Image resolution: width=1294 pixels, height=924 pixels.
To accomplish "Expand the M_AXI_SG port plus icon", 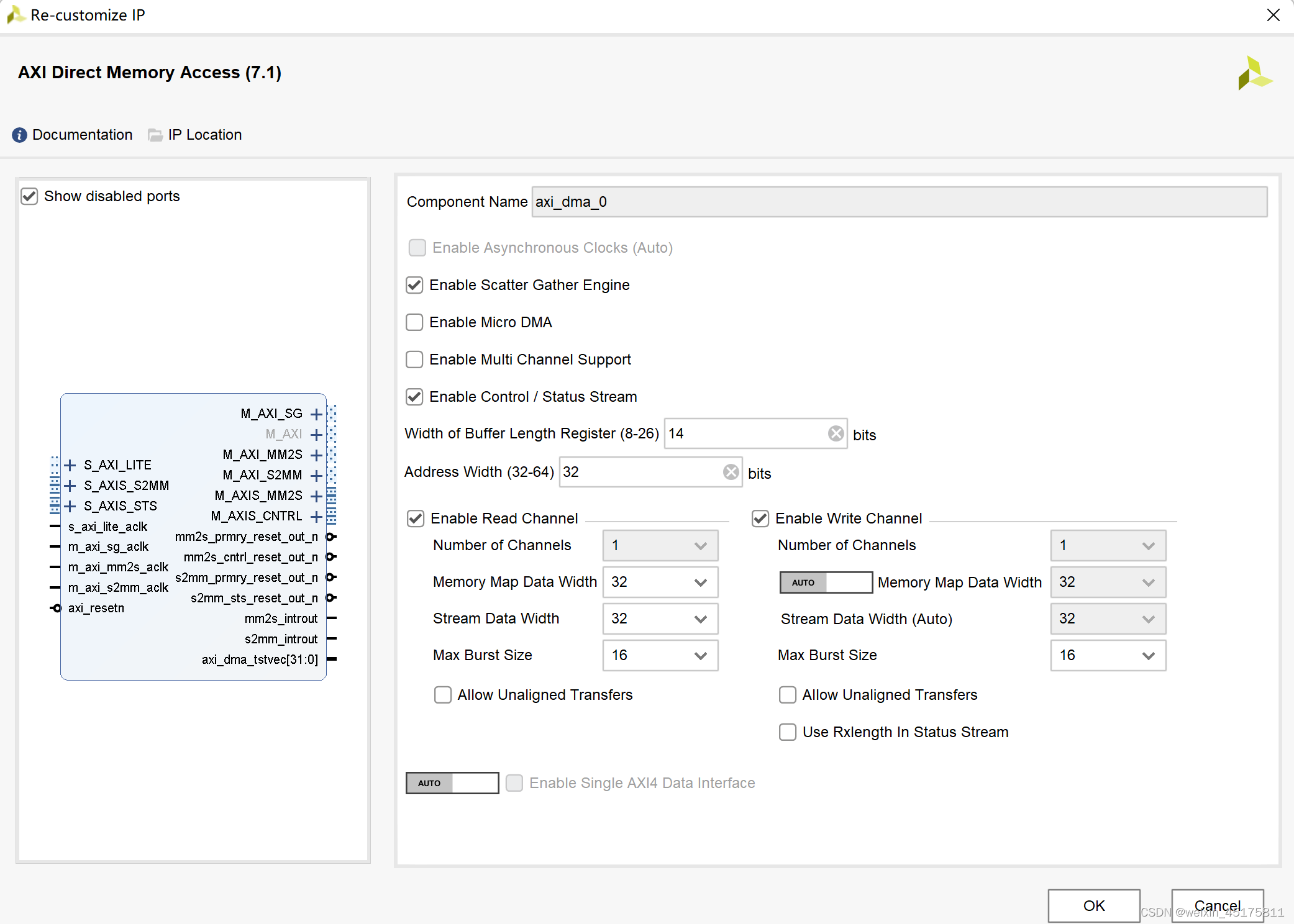I will 316,414.
